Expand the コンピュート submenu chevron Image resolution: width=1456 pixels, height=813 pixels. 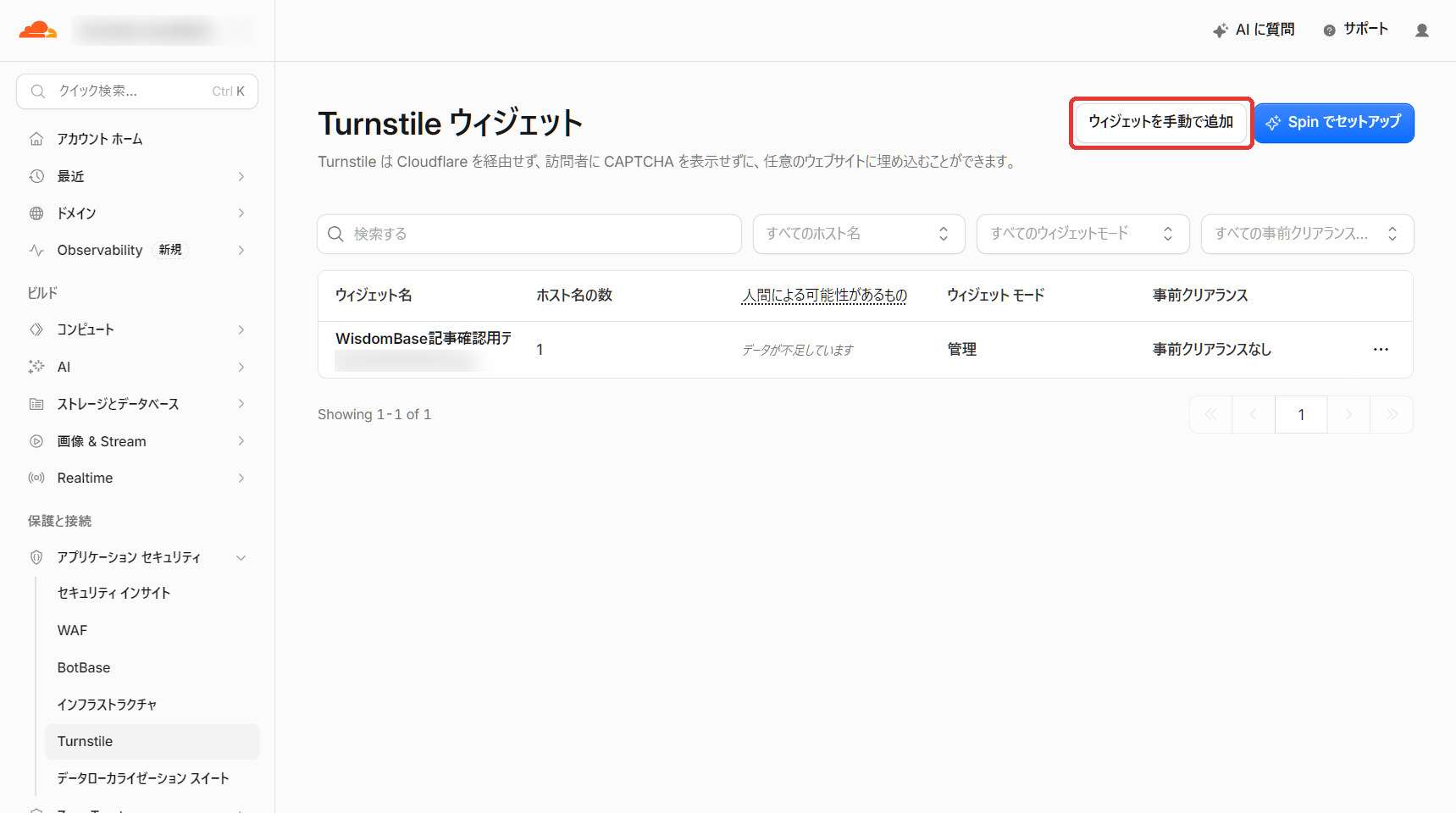click(x=241, y=329)
